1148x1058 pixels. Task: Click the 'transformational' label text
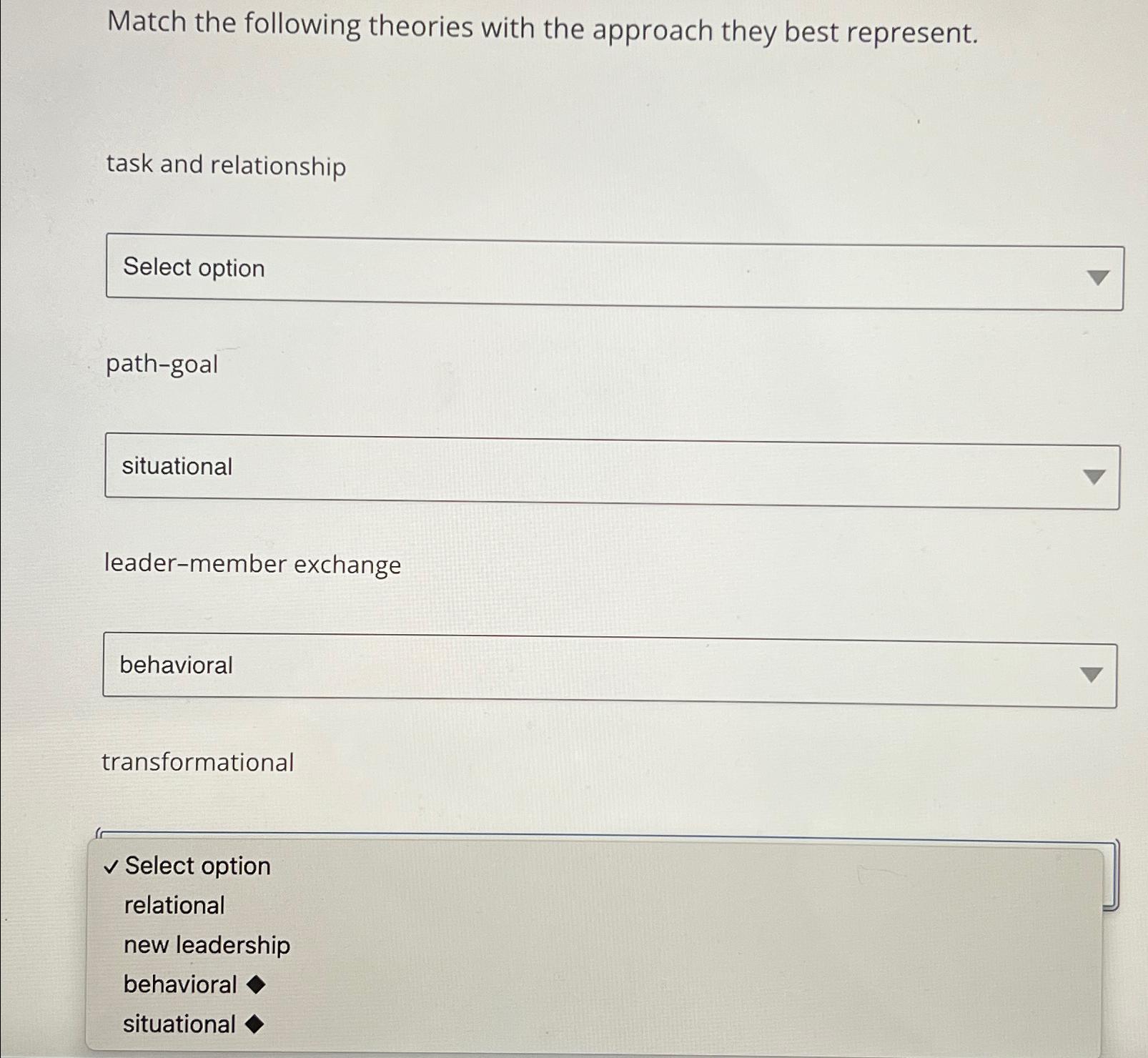pyautogui.click(x=199, y=763)
